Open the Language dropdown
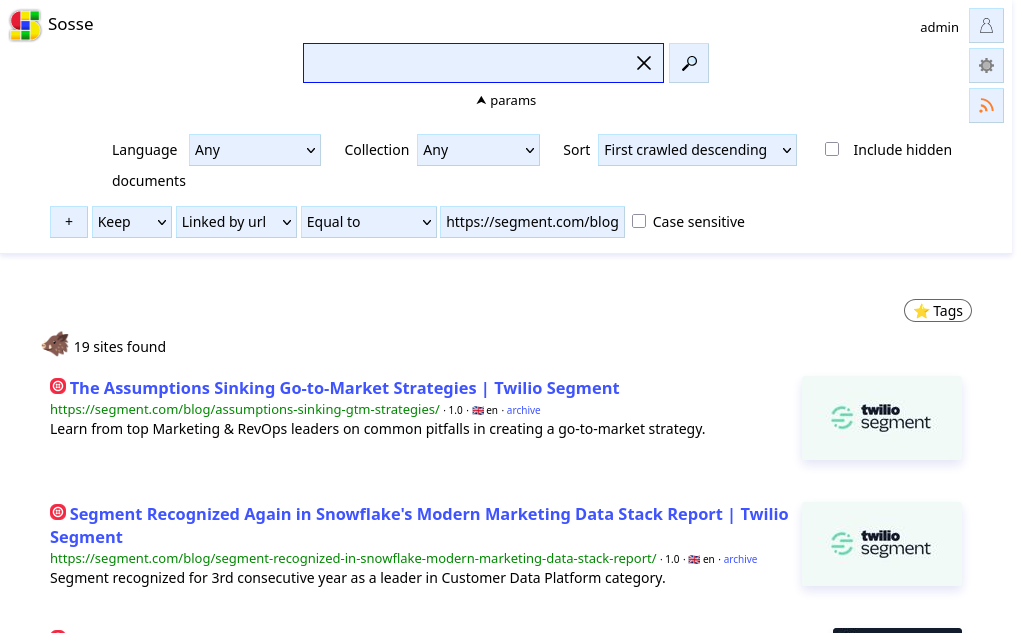Image resolution: width=1024 pixels, height=633 pixels. point(255,150)
